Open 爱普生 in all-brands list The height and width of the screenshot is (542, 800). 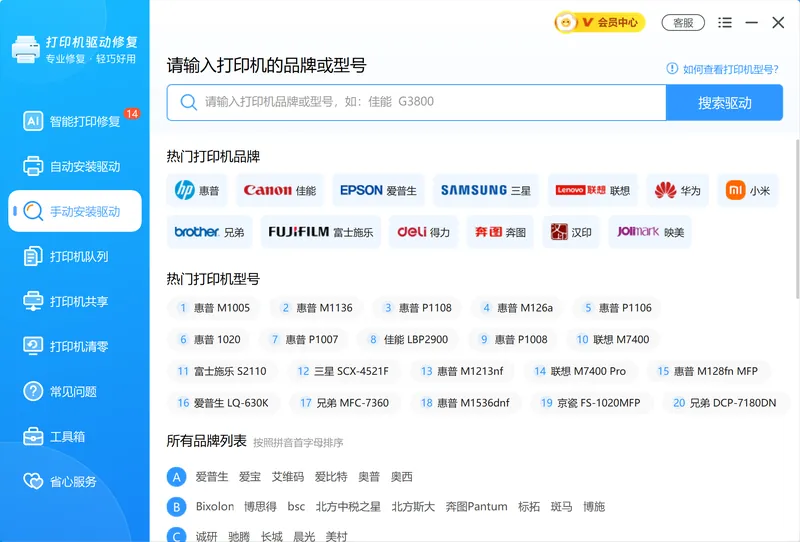pyautogui.click(x=212, y=477)
